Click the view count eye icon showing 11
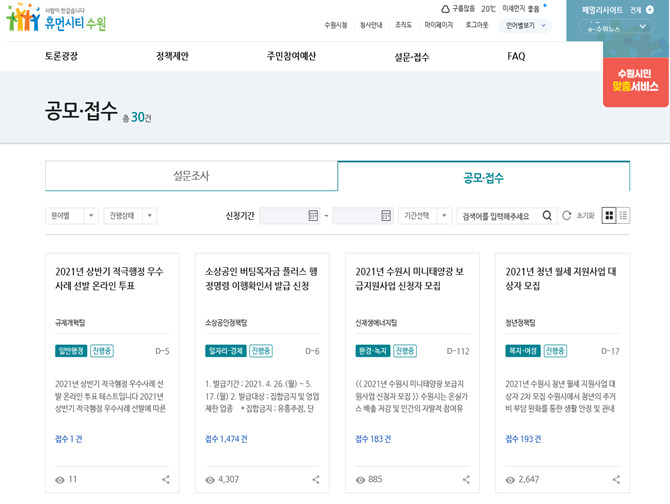Viewport: 670px width, 504px height. pyautogui.click(x=60, y=480)
